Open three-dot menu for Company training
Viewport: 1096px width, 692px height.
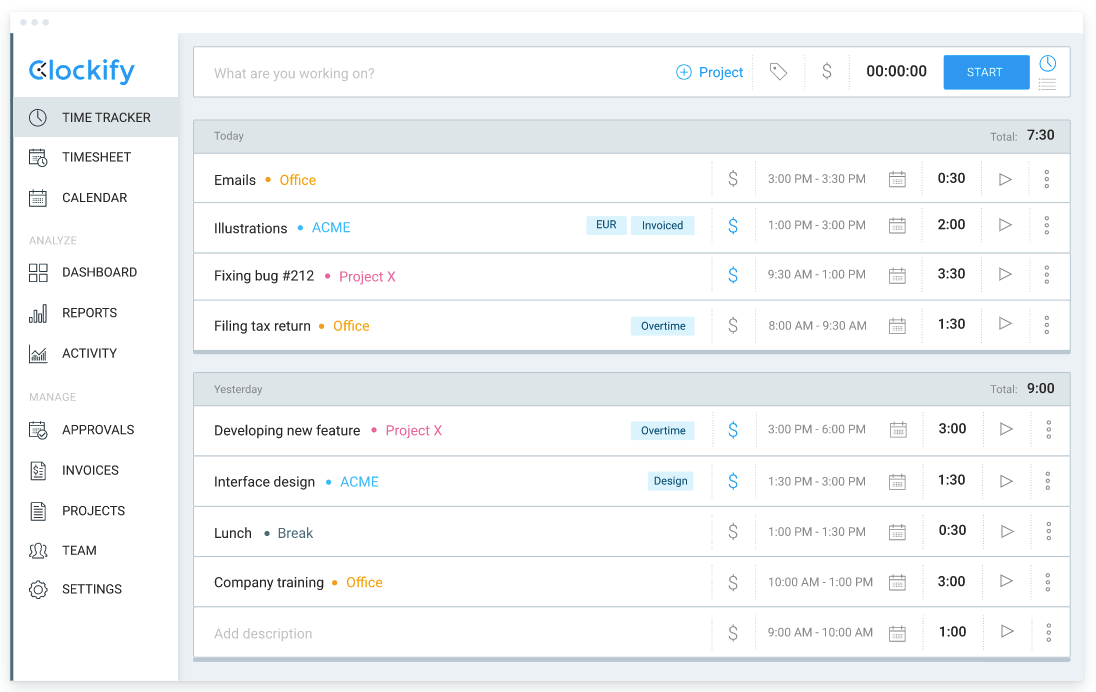1048,582
